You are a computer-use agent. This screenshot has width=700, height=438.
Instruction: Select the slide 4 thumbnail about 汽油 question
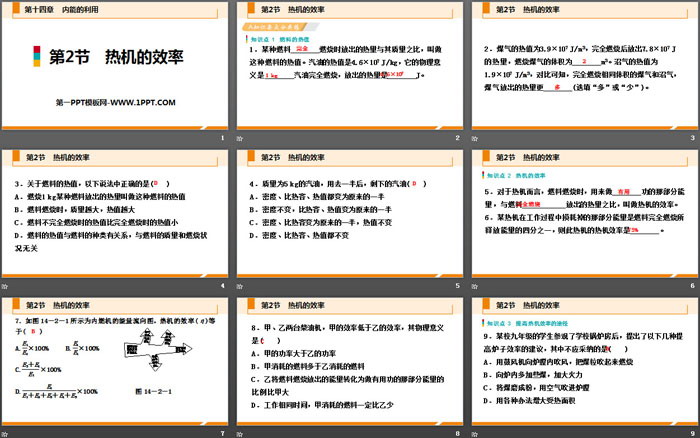point(348,218)
